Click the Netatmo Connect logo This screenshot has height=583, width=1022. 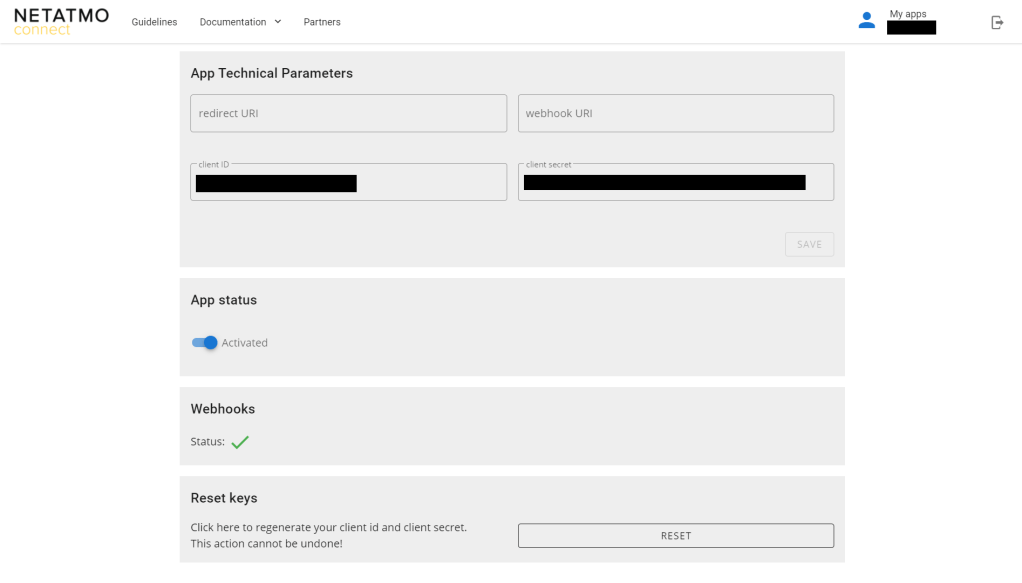coord(61,21)
